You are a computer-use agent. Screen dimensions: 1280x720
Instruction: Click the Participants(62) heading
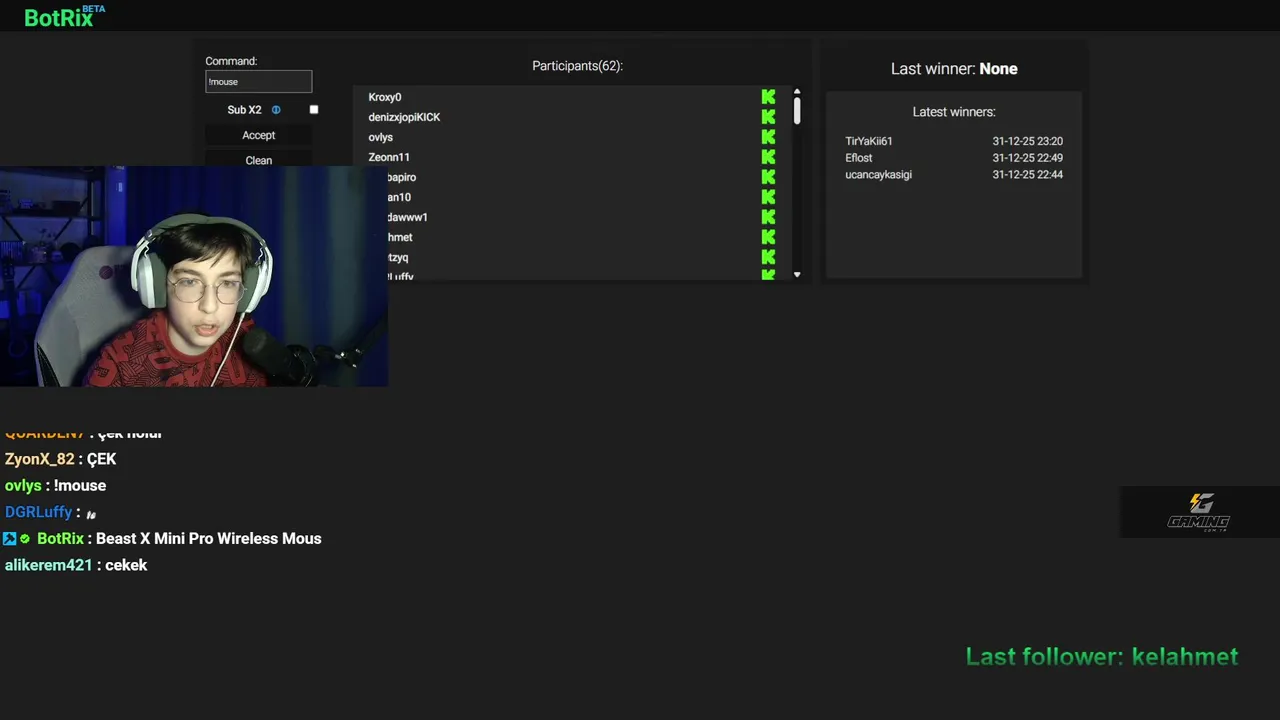click(x=577, y=66)
